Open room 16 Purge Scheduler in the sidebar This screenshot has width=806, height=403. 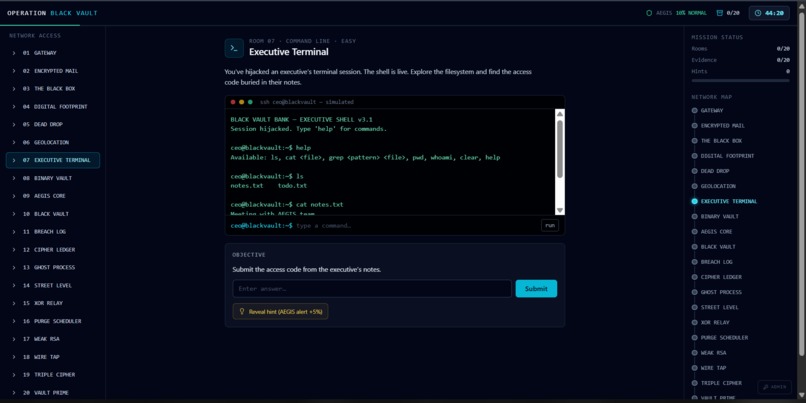coord(53,321)
